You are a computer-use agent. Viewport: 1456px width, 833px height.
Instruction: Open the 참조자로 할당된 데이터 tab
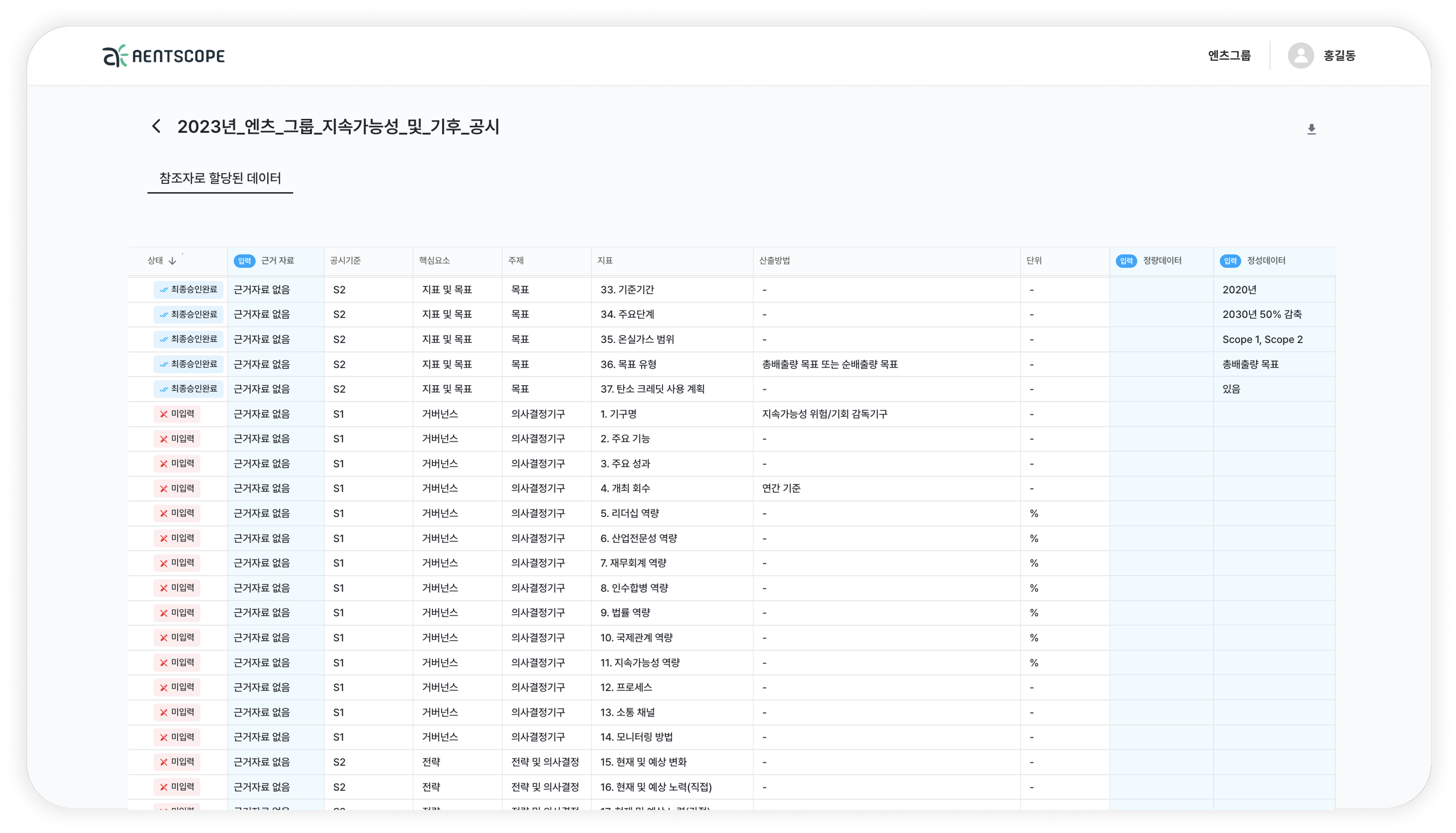(220, 178)
